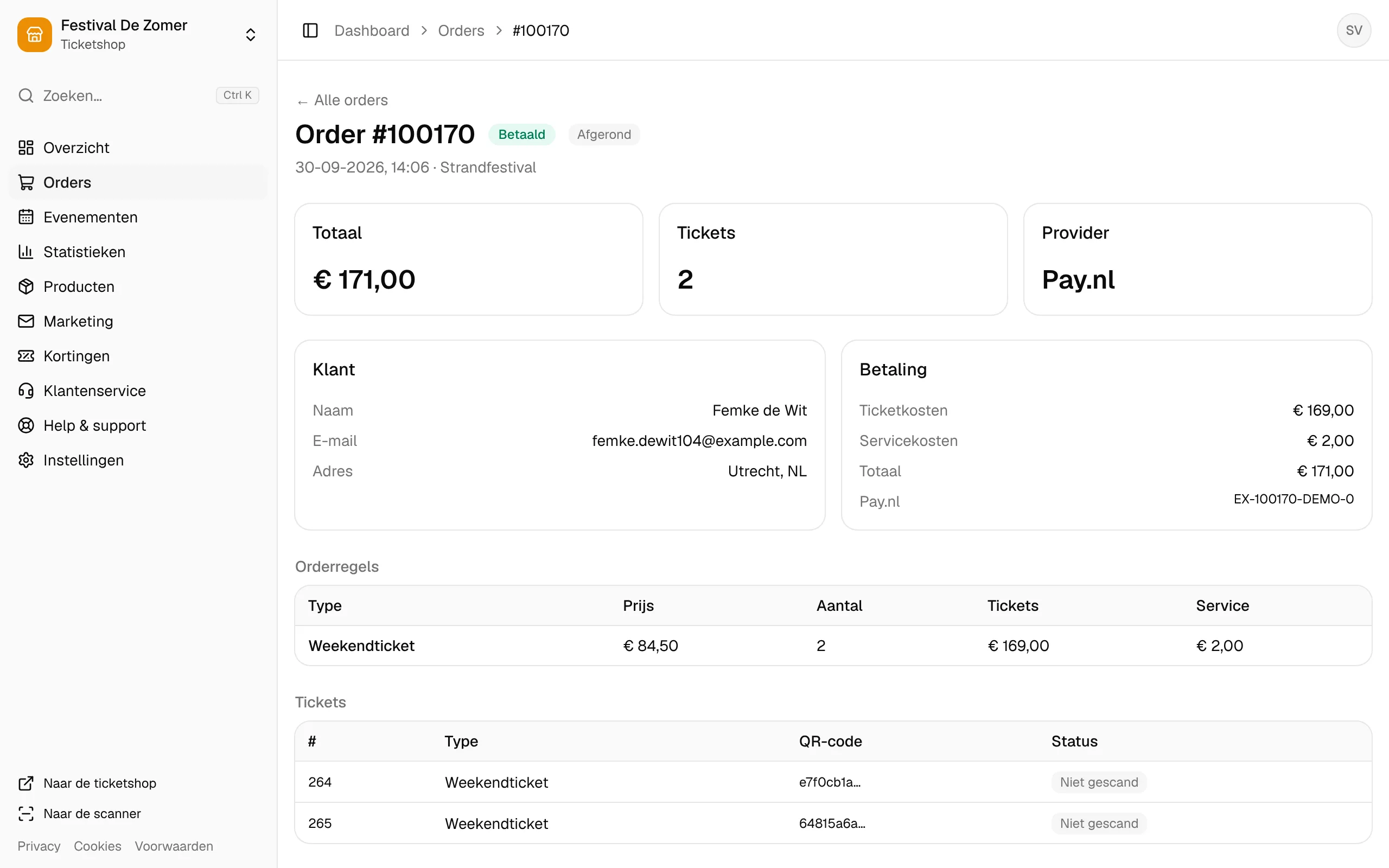Go to Orders in the breadcrumb
Viewport: 1389px width, 868px height.
coord(461,30)
